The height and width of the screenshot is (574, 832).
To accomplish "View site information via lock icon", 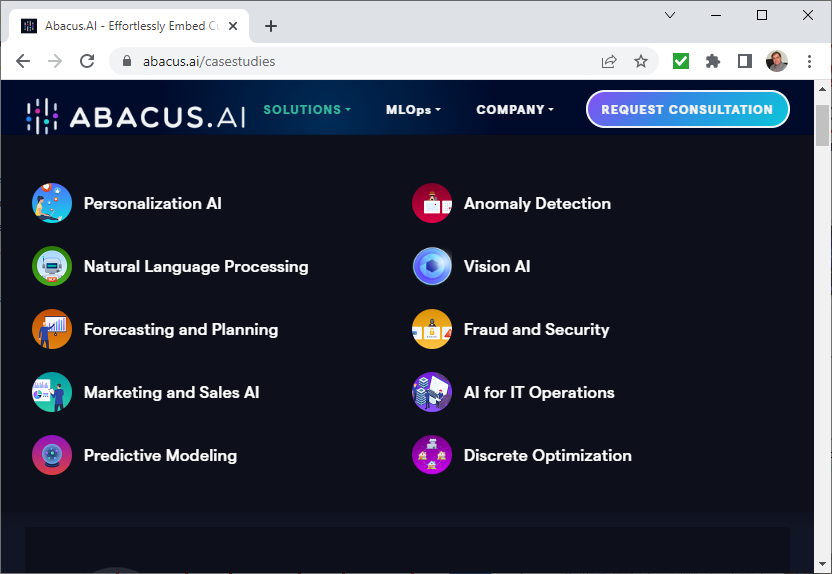I will (x=127, y=61).
